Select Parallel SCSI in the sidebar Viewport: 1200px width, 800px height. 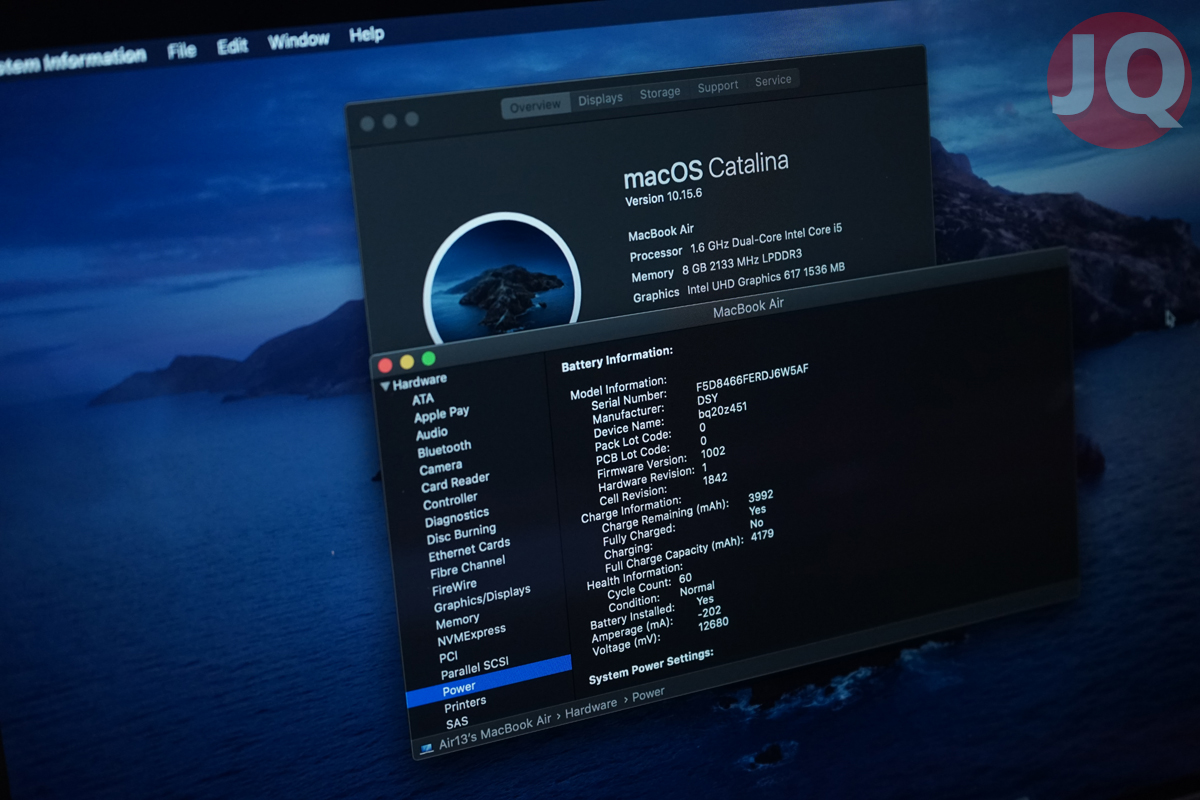pos(475,668)
